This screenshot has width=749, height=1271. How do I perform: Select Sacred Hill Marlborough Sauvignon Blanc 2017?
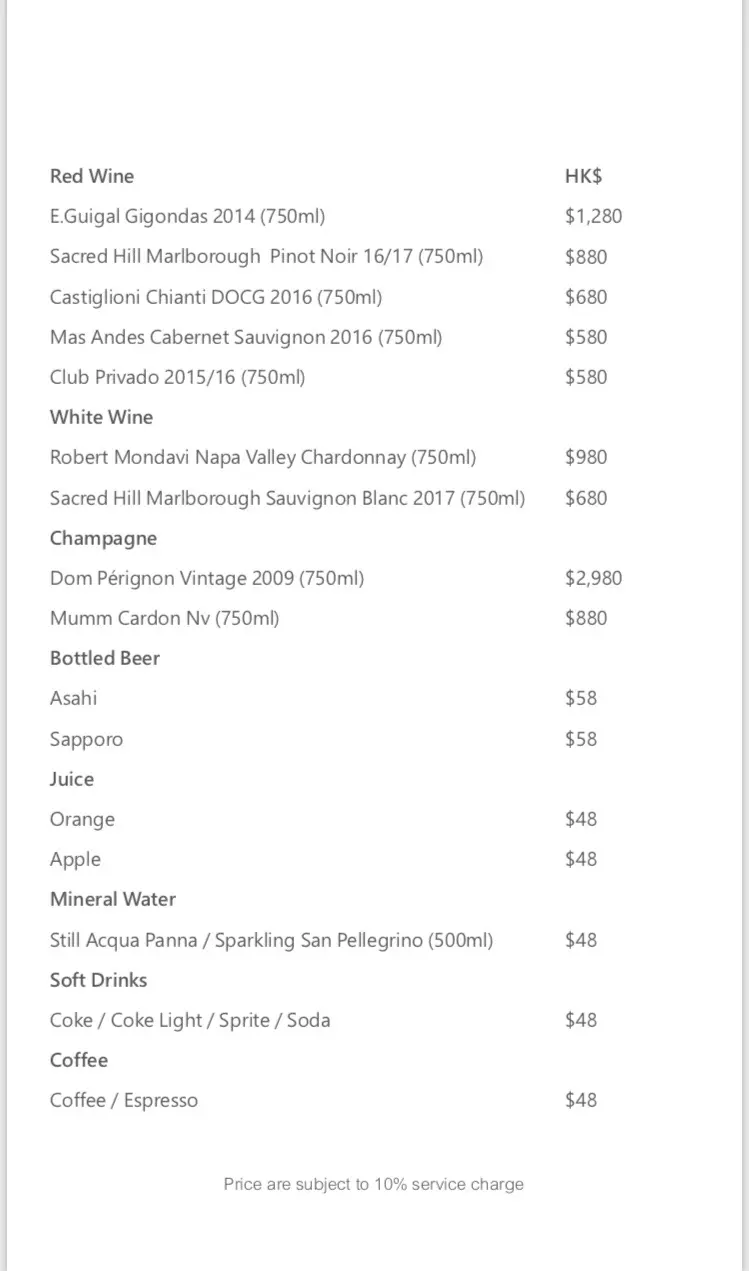[x=287, y=498]
